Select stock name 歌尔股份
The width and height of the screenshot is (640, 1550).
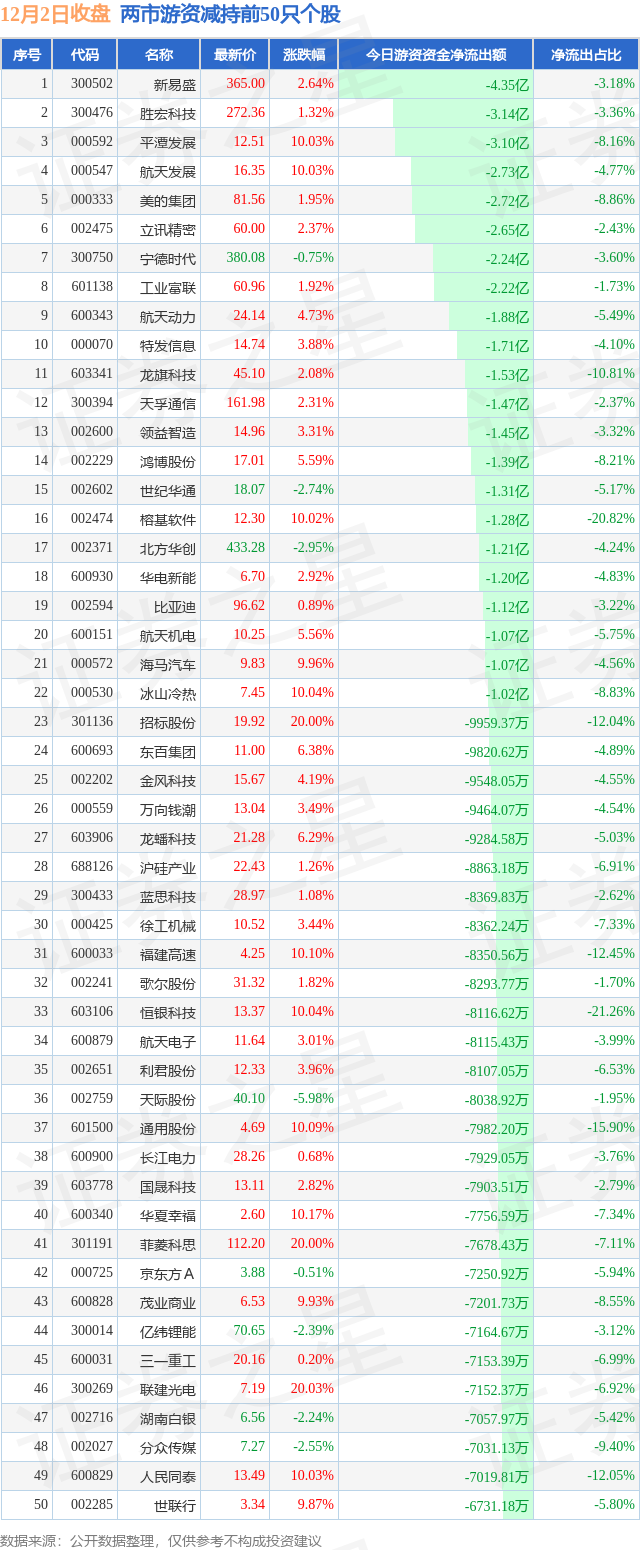(168, 984)
